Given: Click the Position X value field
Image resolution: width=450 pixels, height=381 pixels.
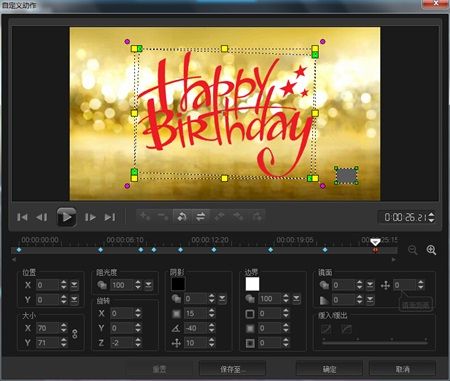Looking at the screenshot, I should (x=48, y=285).
